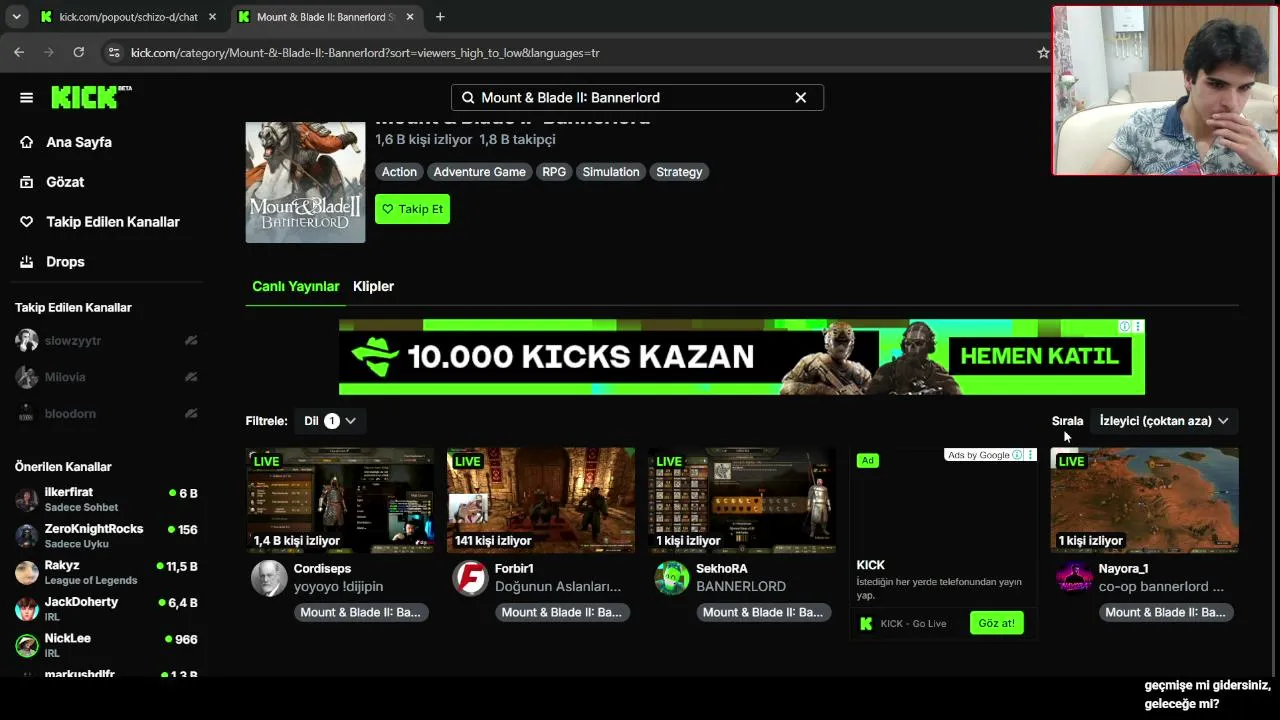Bookmark this page with the star
The height and width of the screenshot is (720, 1280).
pos(1043,52)
